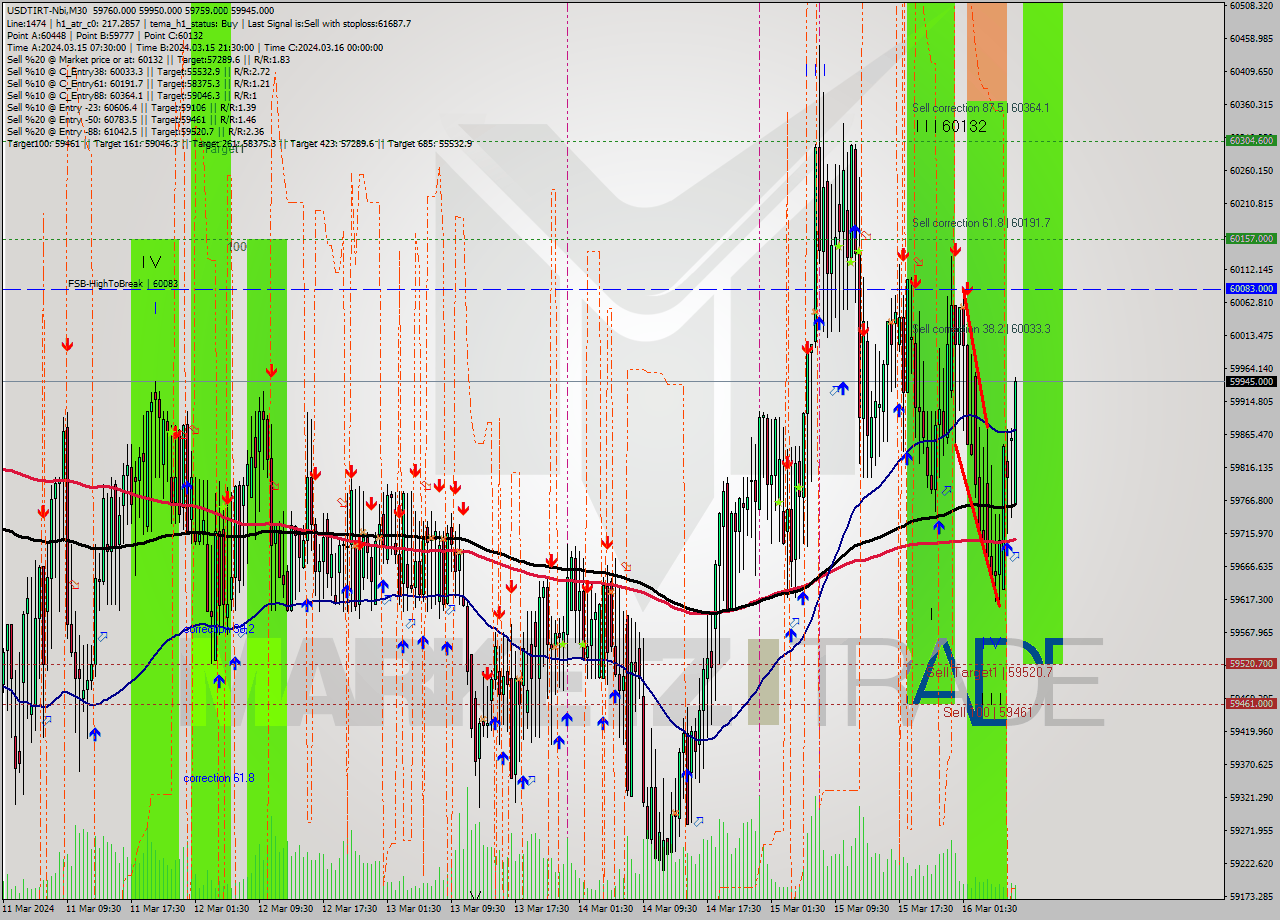Click the '11 Mar 17:30' time label
This screenshot has height=920, width=1280.
(x=157, y=909)
